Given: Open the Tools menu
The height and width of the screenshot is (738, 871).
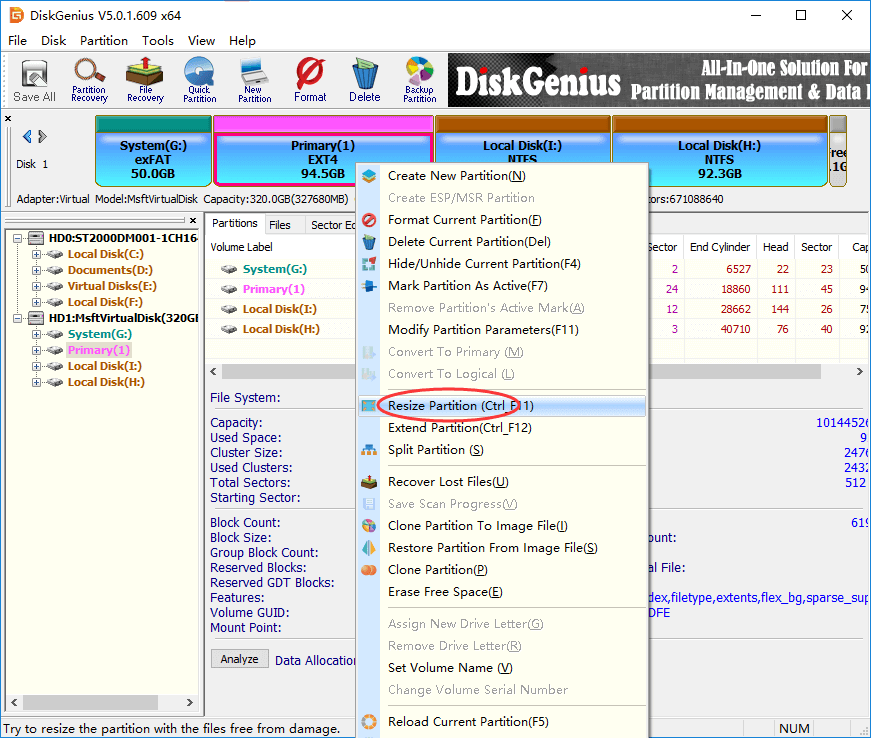Looking at the screenshot, I should click(157, 41).
